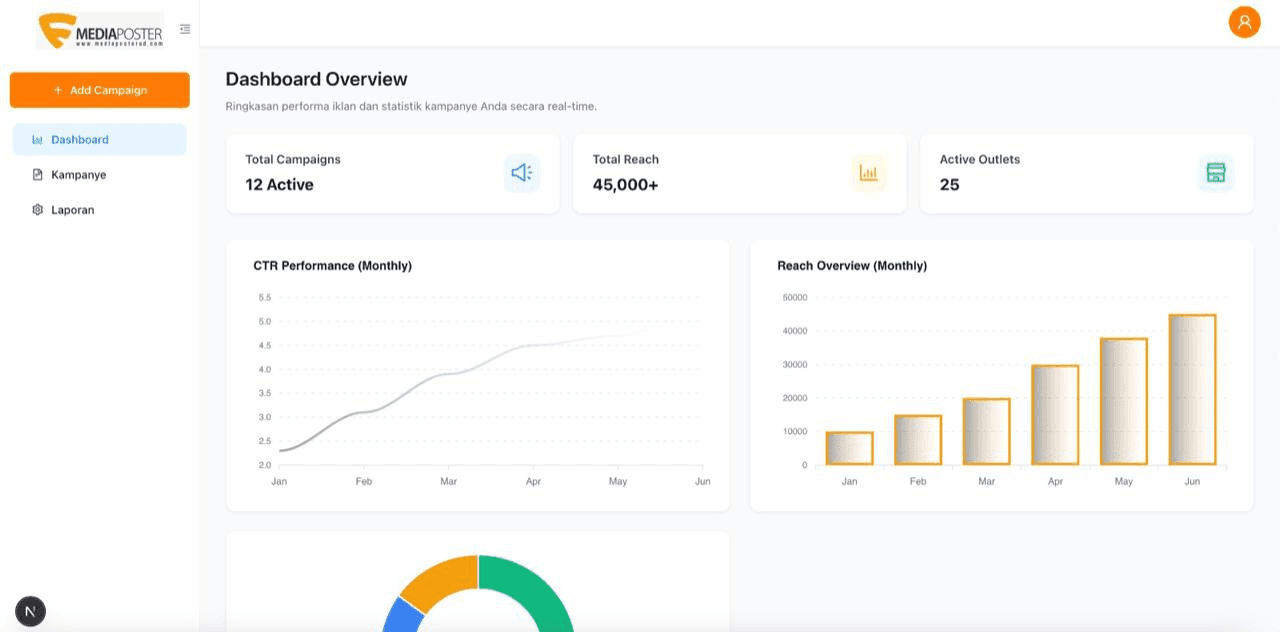Collapse the sidebar menu toggle
Image resolution: width=1280 pixels, height=632 pixels.
pyautogui.click(x=185, y=29)
